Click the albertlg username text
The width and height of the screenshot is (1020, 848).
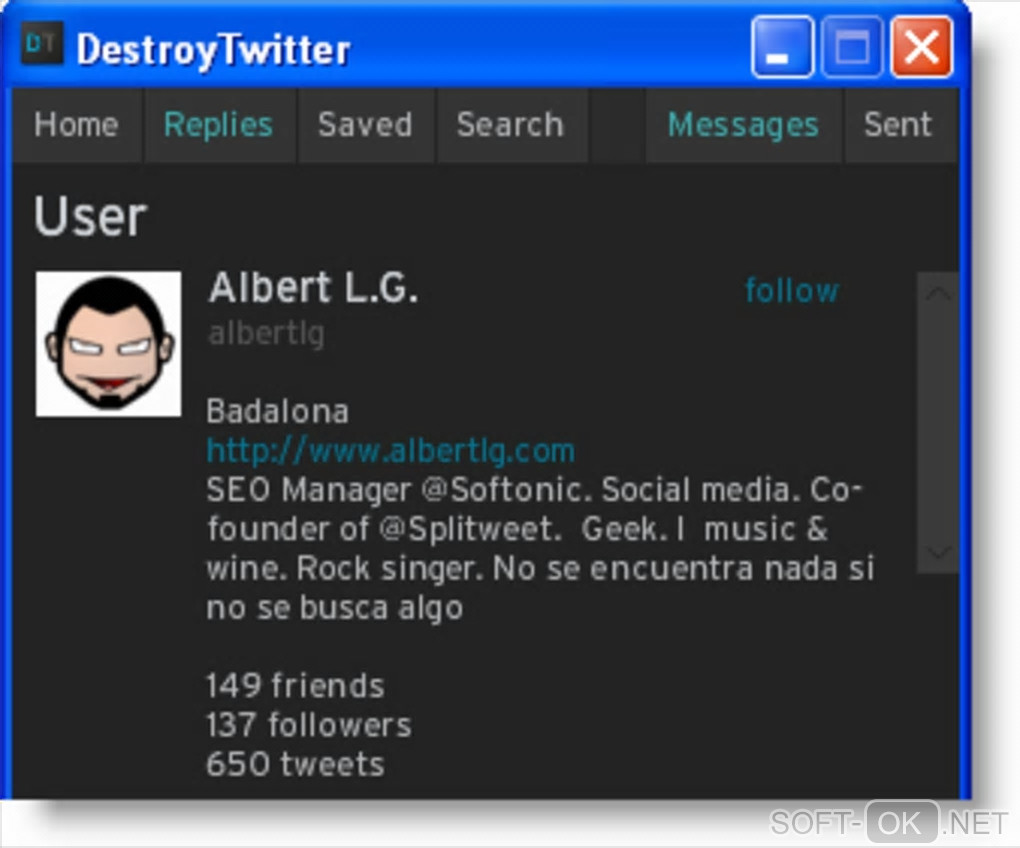click(266, 334)
